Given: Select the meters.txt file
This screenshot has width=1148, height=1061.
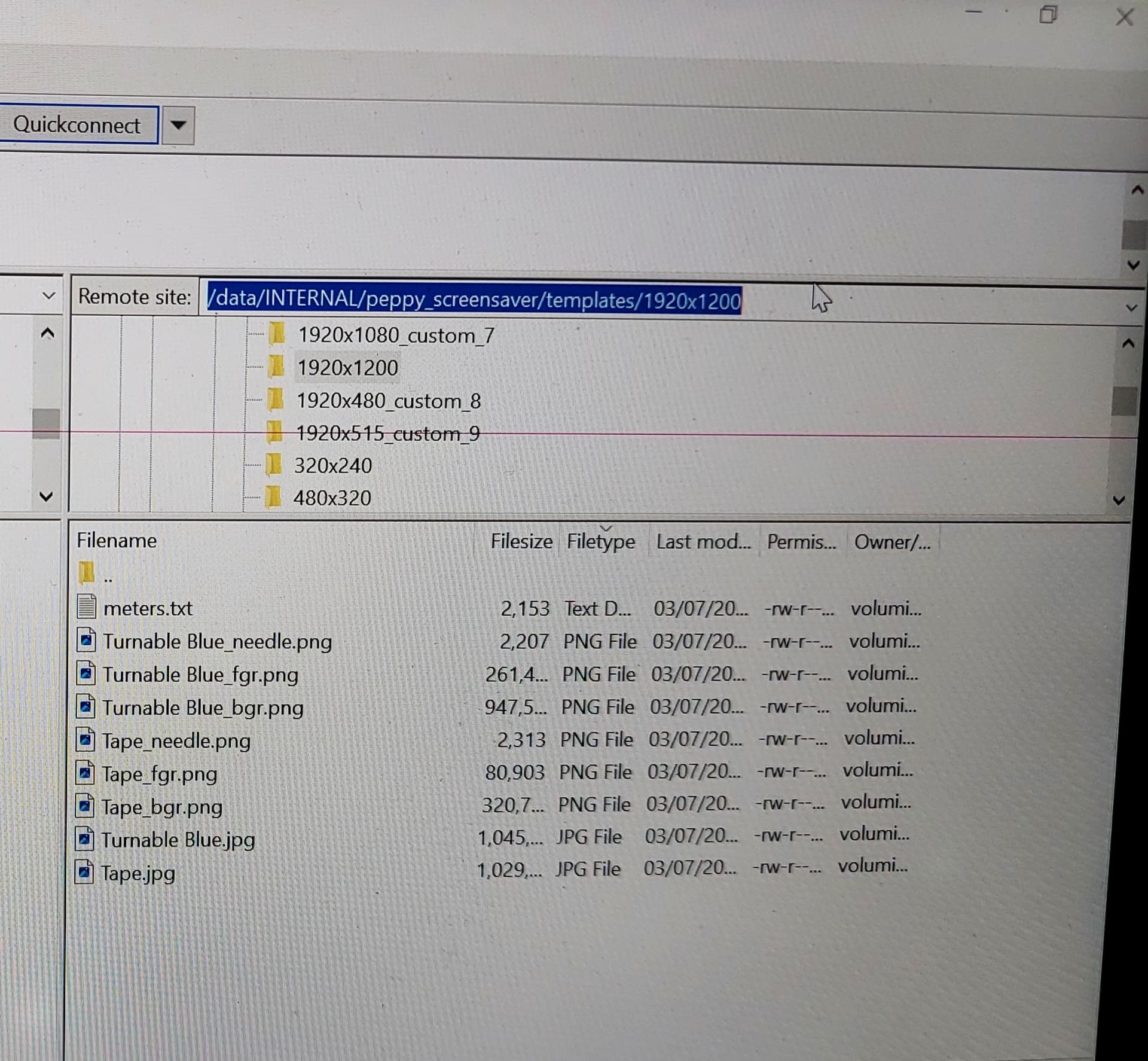Looking at the screenshot, I should 148,608.
